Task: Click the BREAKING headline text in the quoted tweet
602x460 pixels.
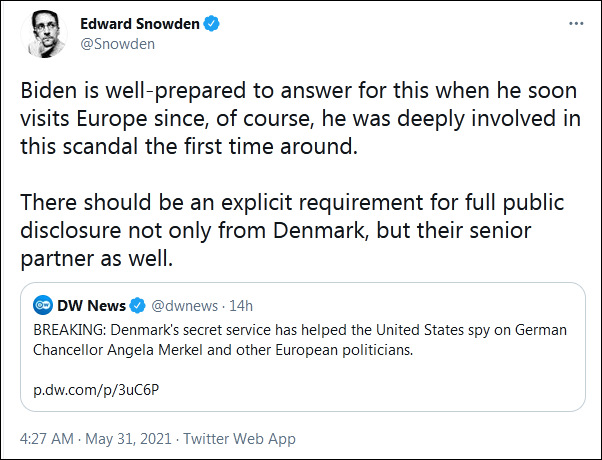Action: click(x=300, y=329)
